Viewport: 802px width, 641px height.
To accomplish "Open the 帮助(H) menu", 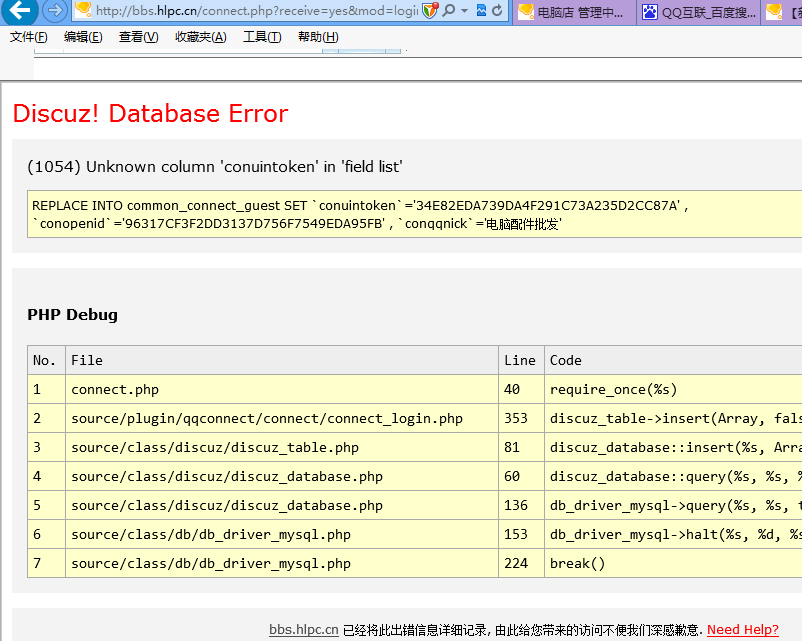I will click(x=318, y=37).
